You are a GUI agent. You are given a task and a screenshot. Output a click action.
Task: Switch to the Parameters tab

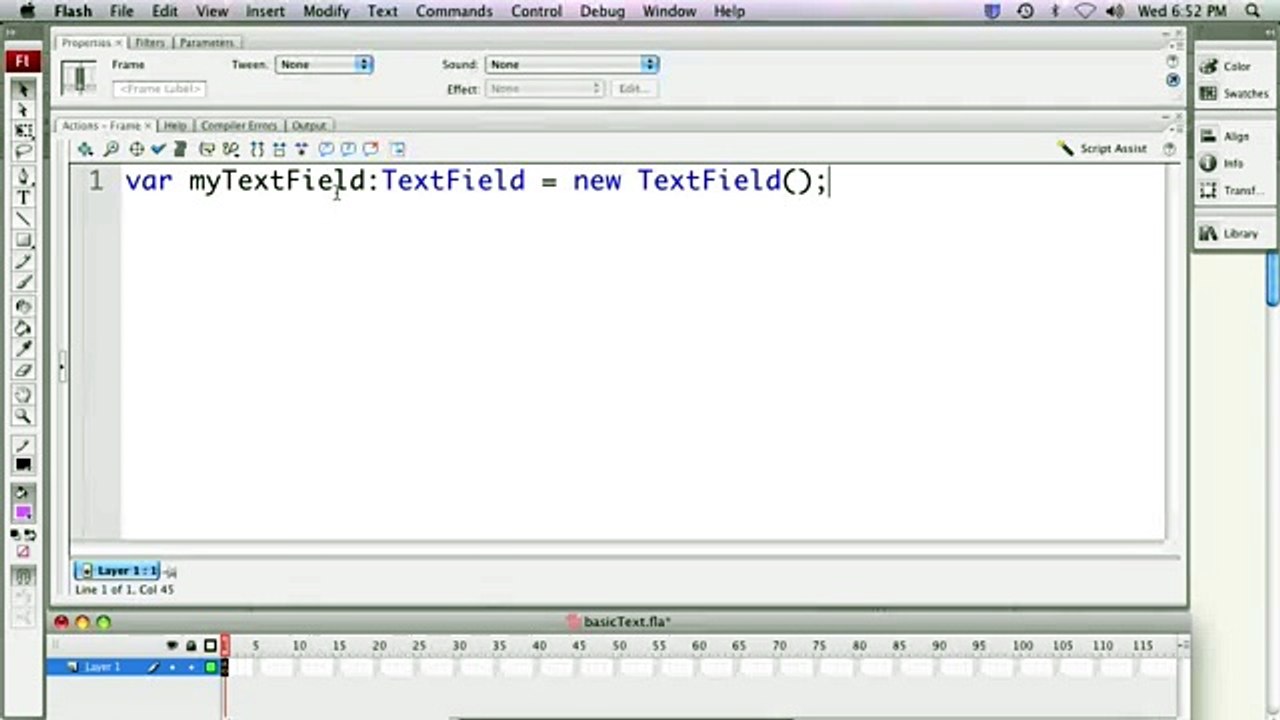point(206,43)
